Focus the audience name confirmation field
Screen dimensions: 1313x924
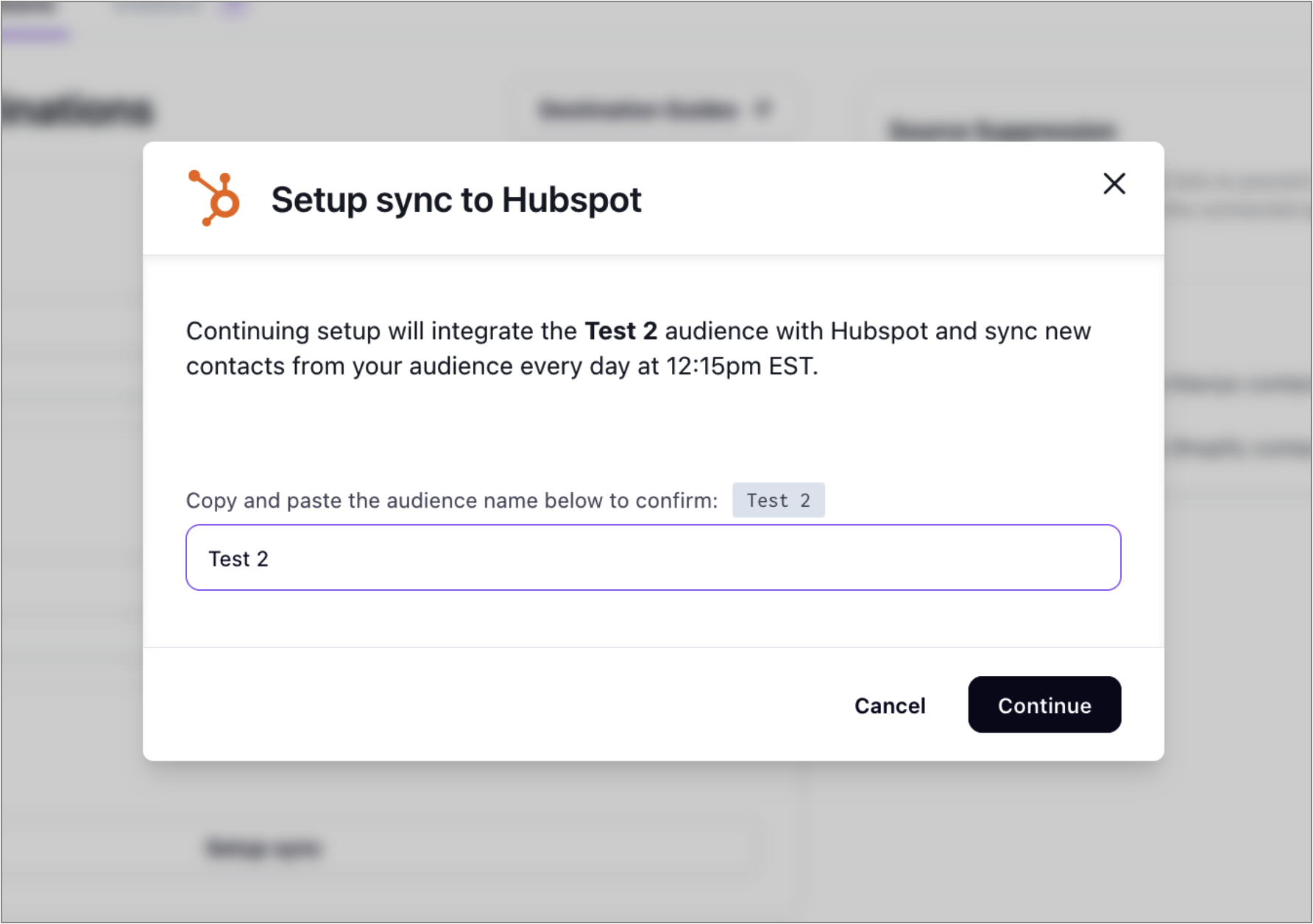coord(653,558)
